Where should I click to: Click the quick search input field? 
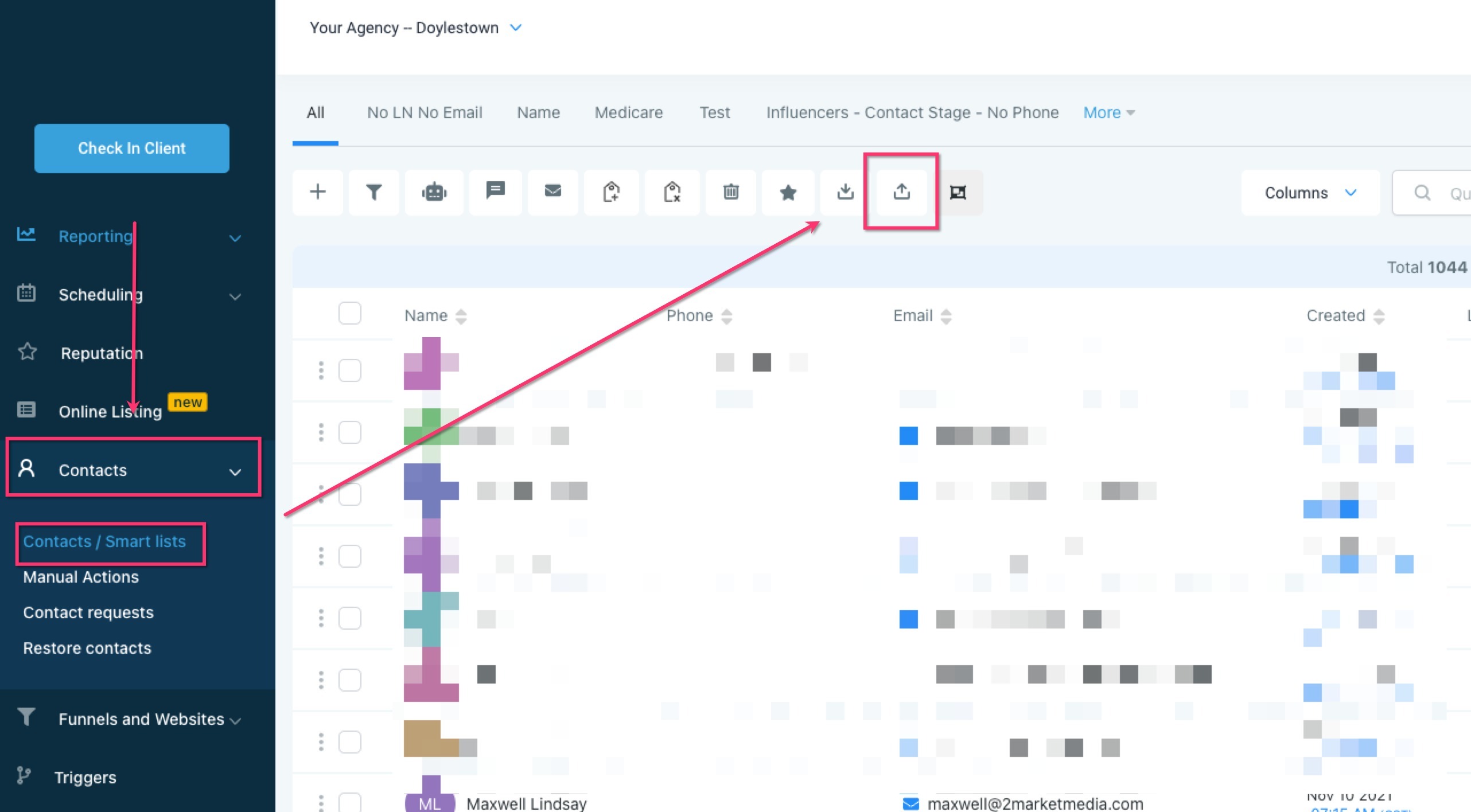pyautogui.click(x=1451, y=193)
